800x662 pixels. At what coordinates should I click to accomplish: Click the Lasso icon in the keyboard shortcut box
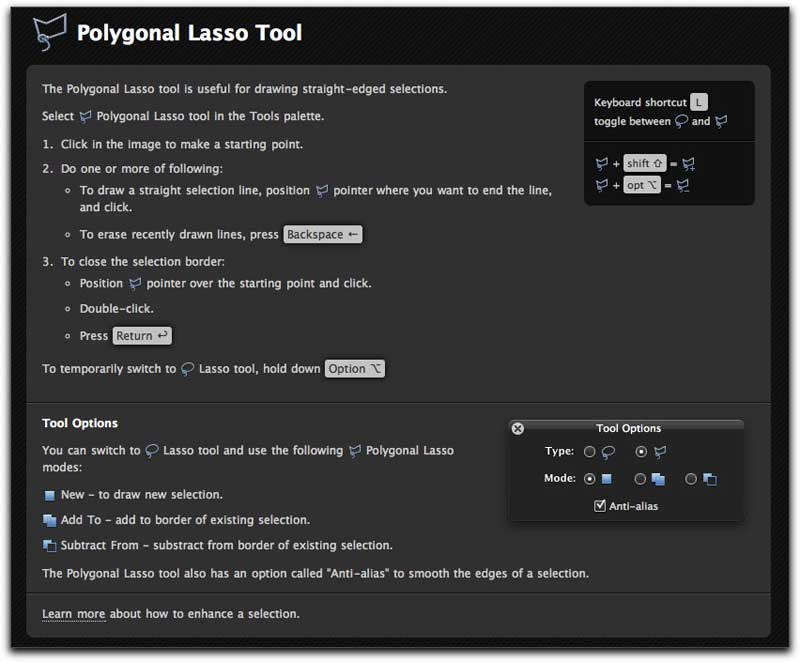pyautogui.click(x=681, y=121)
